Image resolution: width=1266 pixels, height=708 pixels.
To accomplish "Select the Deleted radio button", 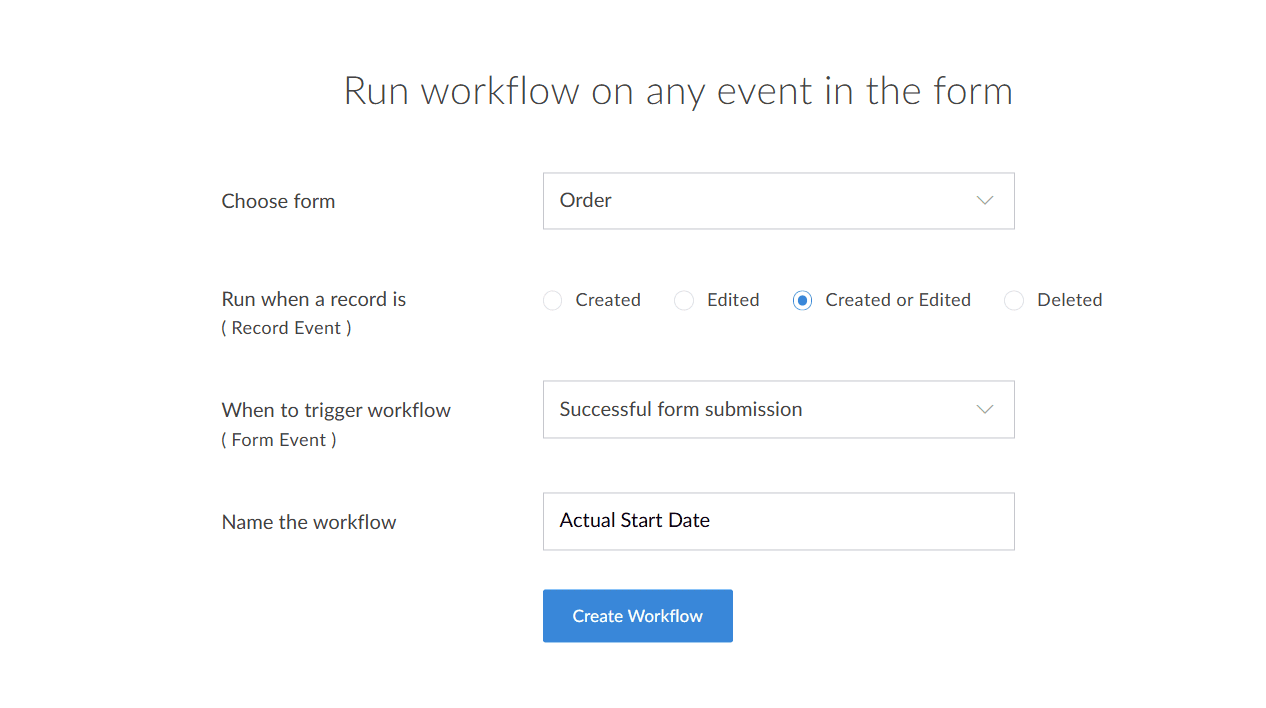I will point(1014,301).
